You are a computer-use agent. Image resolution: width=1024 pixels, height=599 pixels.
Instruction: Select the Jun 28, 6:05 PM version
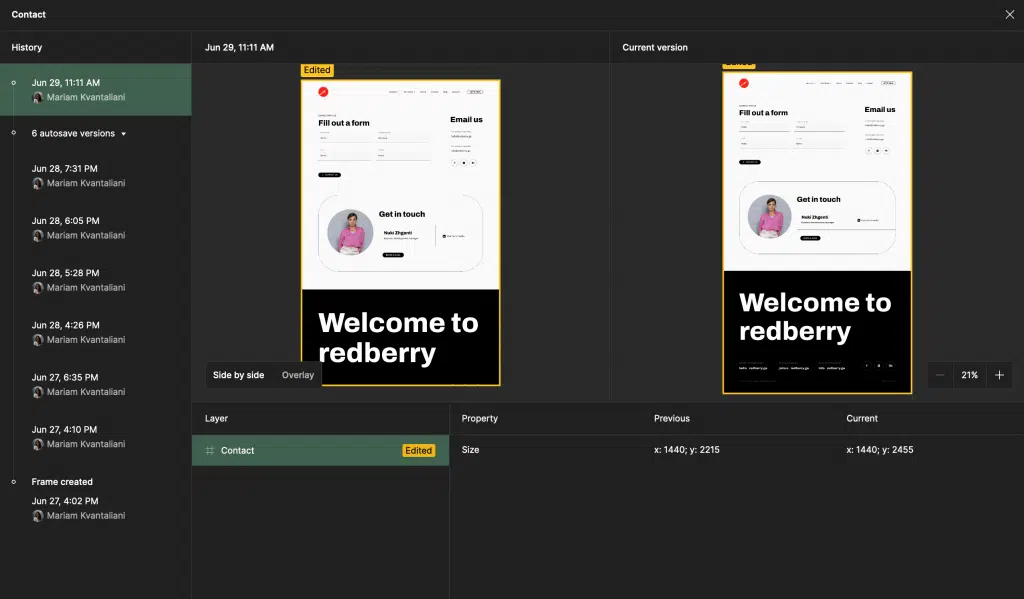[x=65, y=221]
